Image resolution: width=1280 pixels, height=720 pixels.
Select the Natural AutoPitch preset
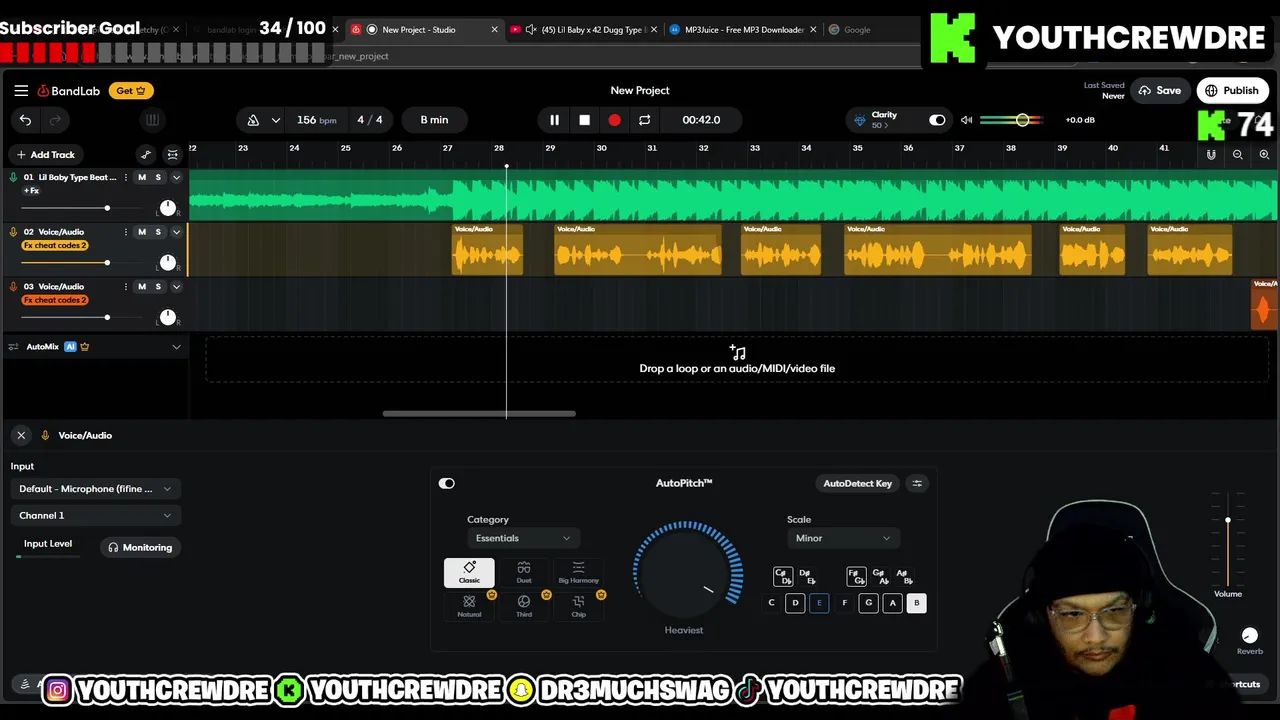[469, 606]
